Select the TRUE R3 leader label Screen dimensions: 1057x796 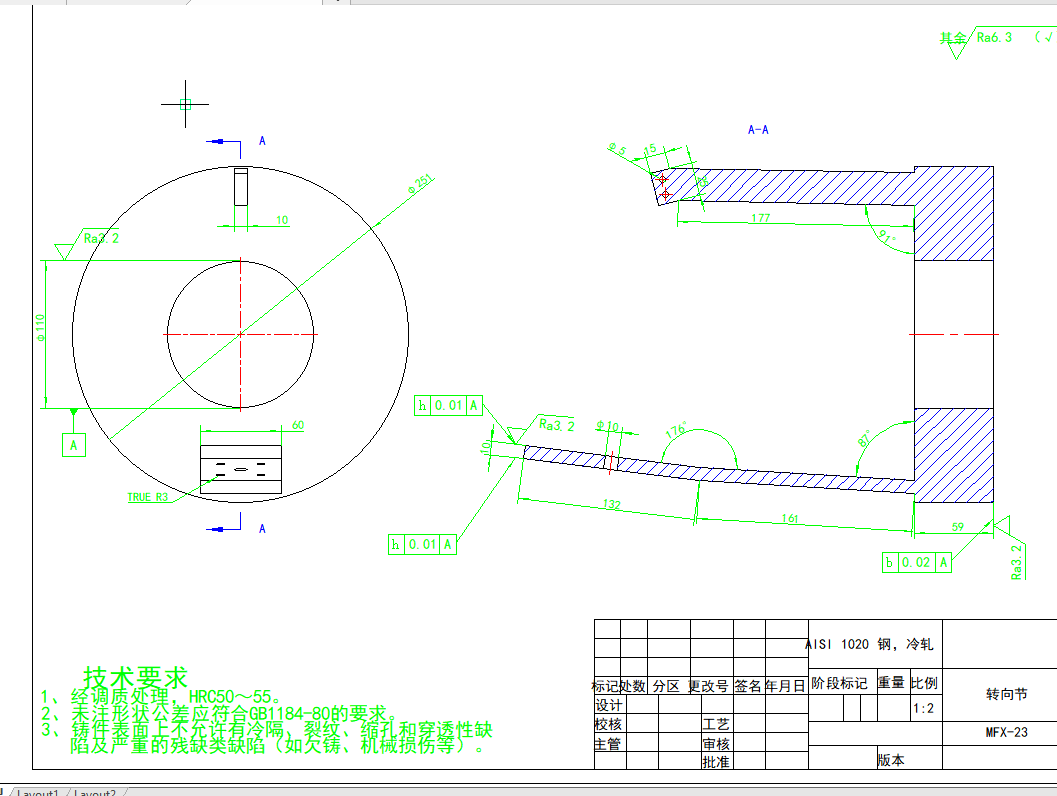pyautogui.click(x=148, y=497)
